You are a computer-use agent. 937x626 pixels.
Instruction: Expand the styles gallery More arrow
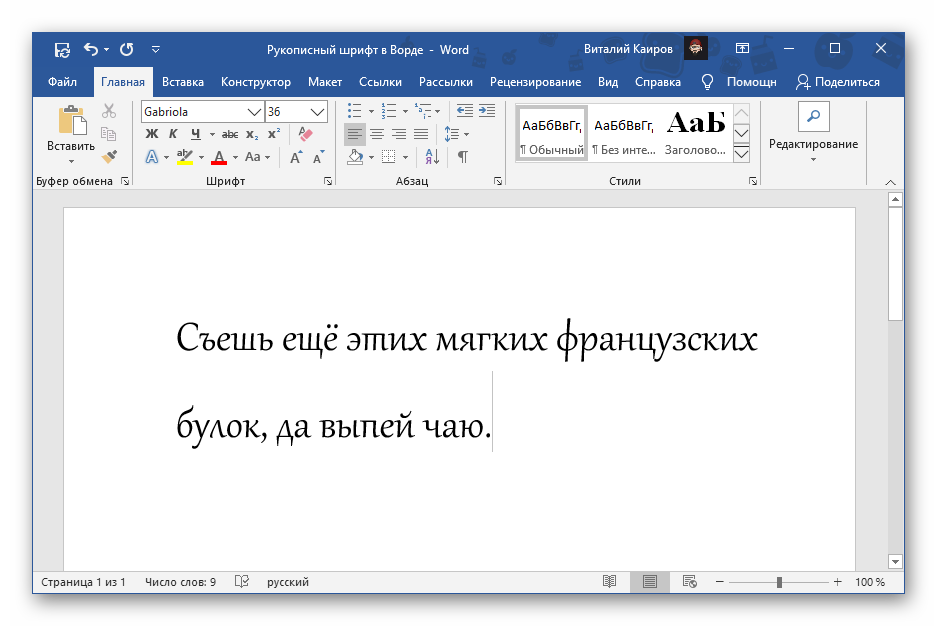[742, 154]
